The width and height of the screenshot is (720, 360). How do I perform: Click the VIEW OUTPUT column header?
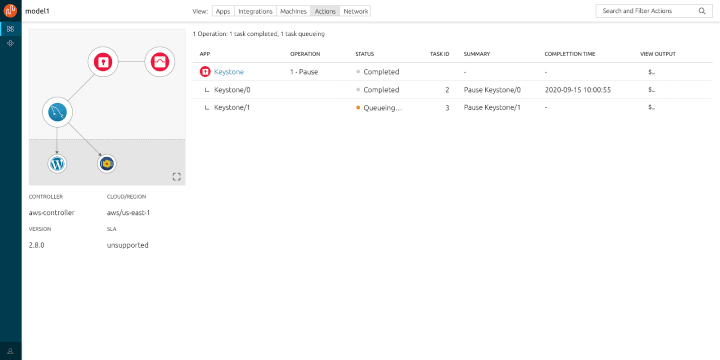tap(658, 54)
